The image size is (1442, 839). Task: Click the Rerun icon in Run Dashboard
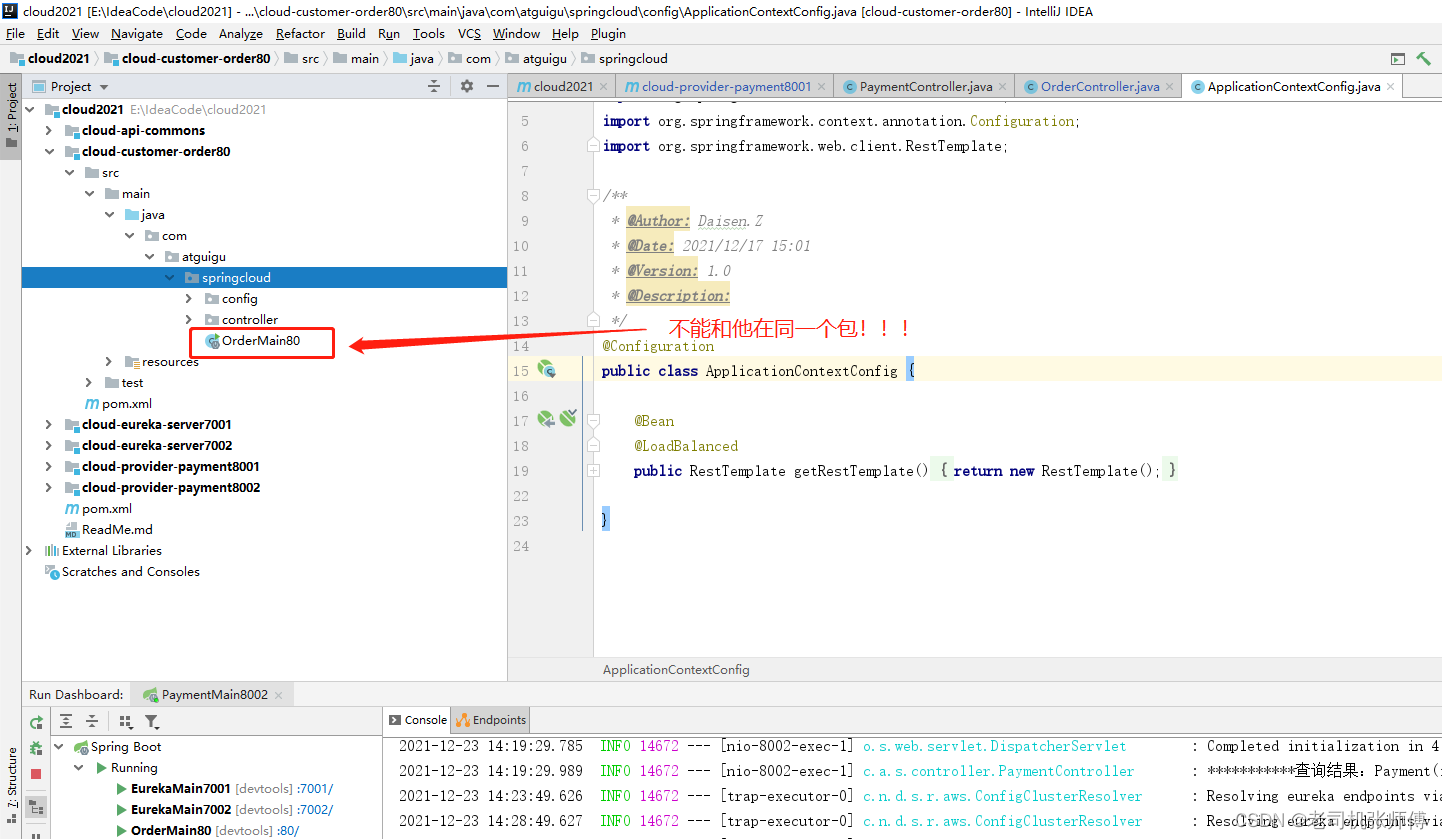36,722
